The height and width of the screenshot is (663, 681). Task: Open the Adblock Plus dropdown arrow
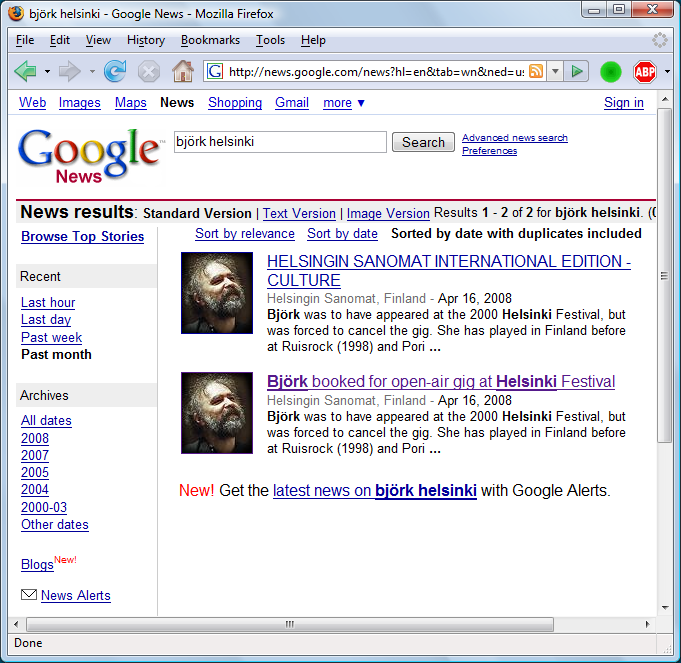pos(667,72)
